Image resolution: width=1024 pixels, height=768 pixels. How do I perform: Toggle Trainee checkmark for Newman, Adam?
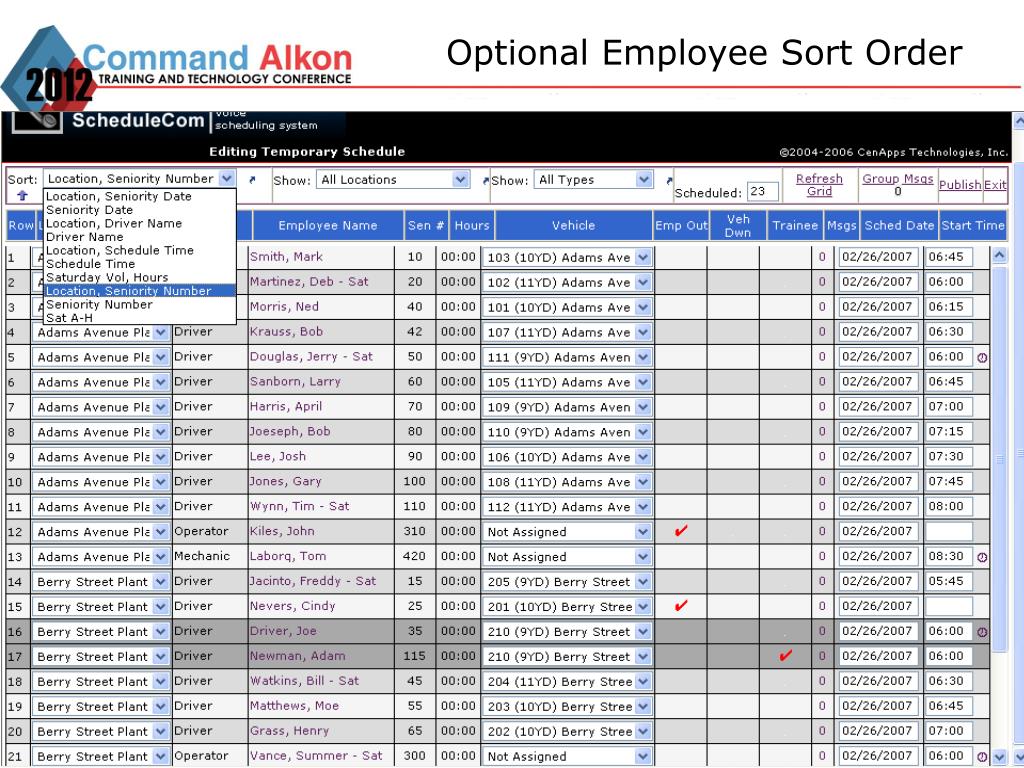tap(786, 655)
